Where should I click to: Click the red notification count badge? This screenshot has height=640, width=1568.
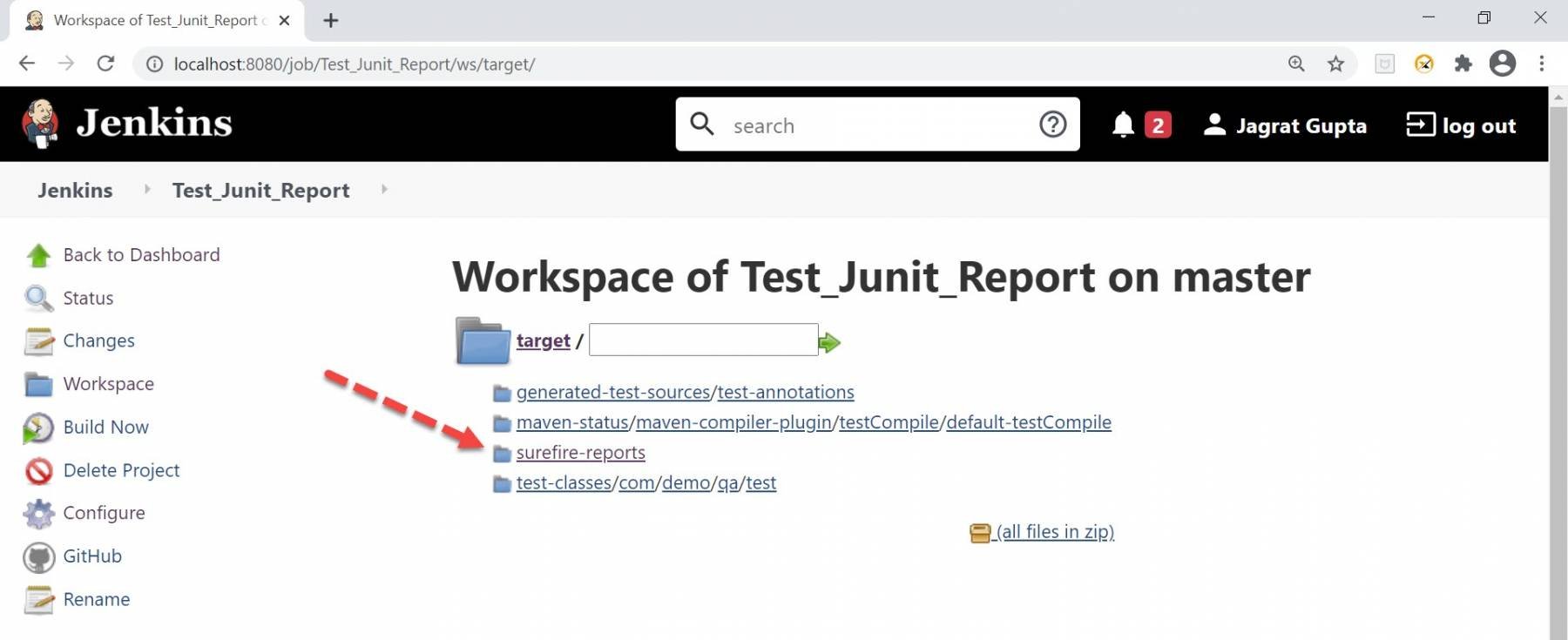pyautogui.click(x=1158, y=125)
